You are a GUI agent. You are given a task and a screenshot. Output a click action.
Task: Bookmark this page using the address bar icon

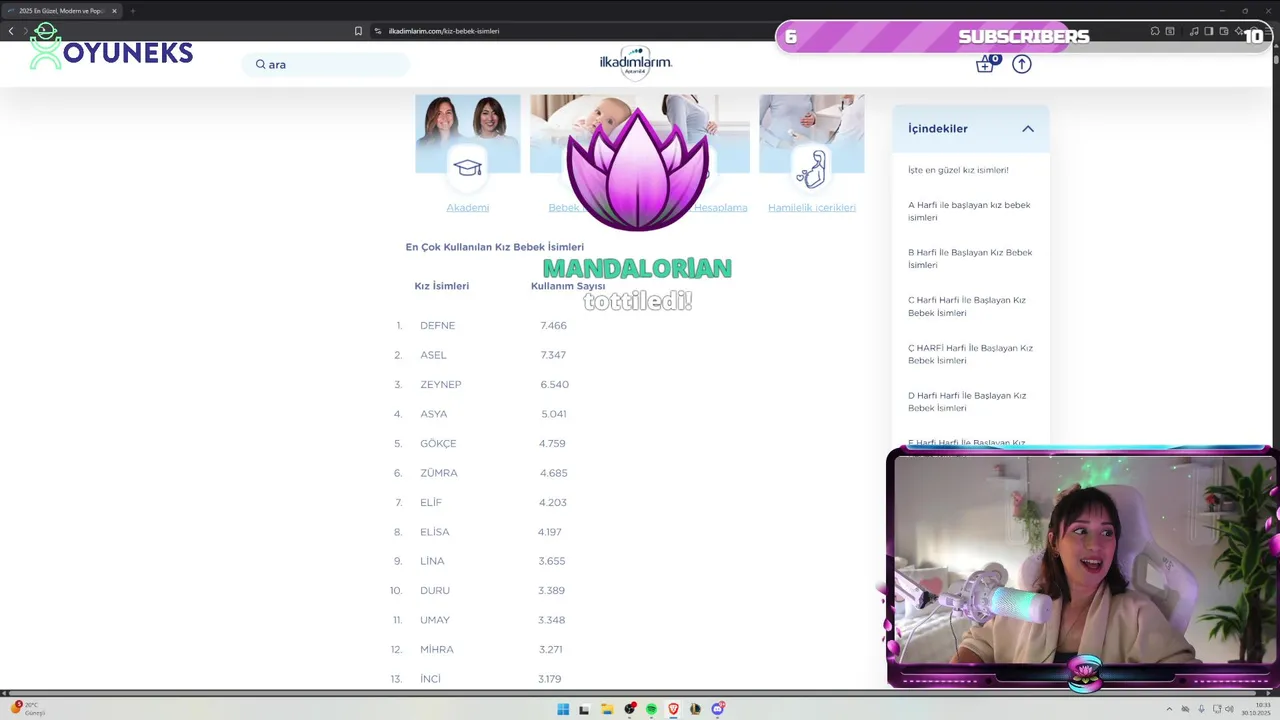pos(358,31)
